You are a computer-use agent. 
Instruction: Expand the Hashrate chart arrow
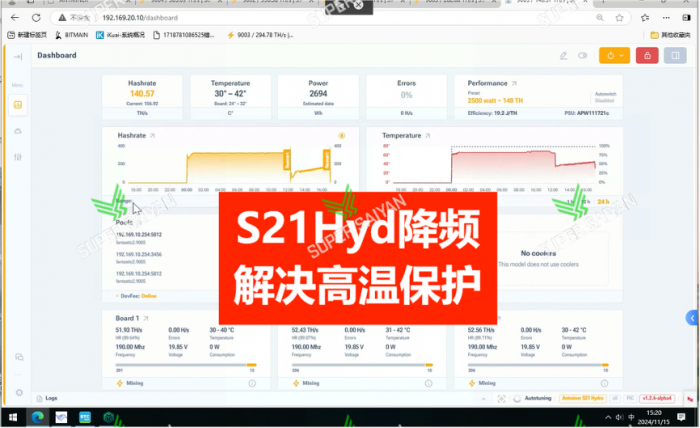[x=152, y=136]
